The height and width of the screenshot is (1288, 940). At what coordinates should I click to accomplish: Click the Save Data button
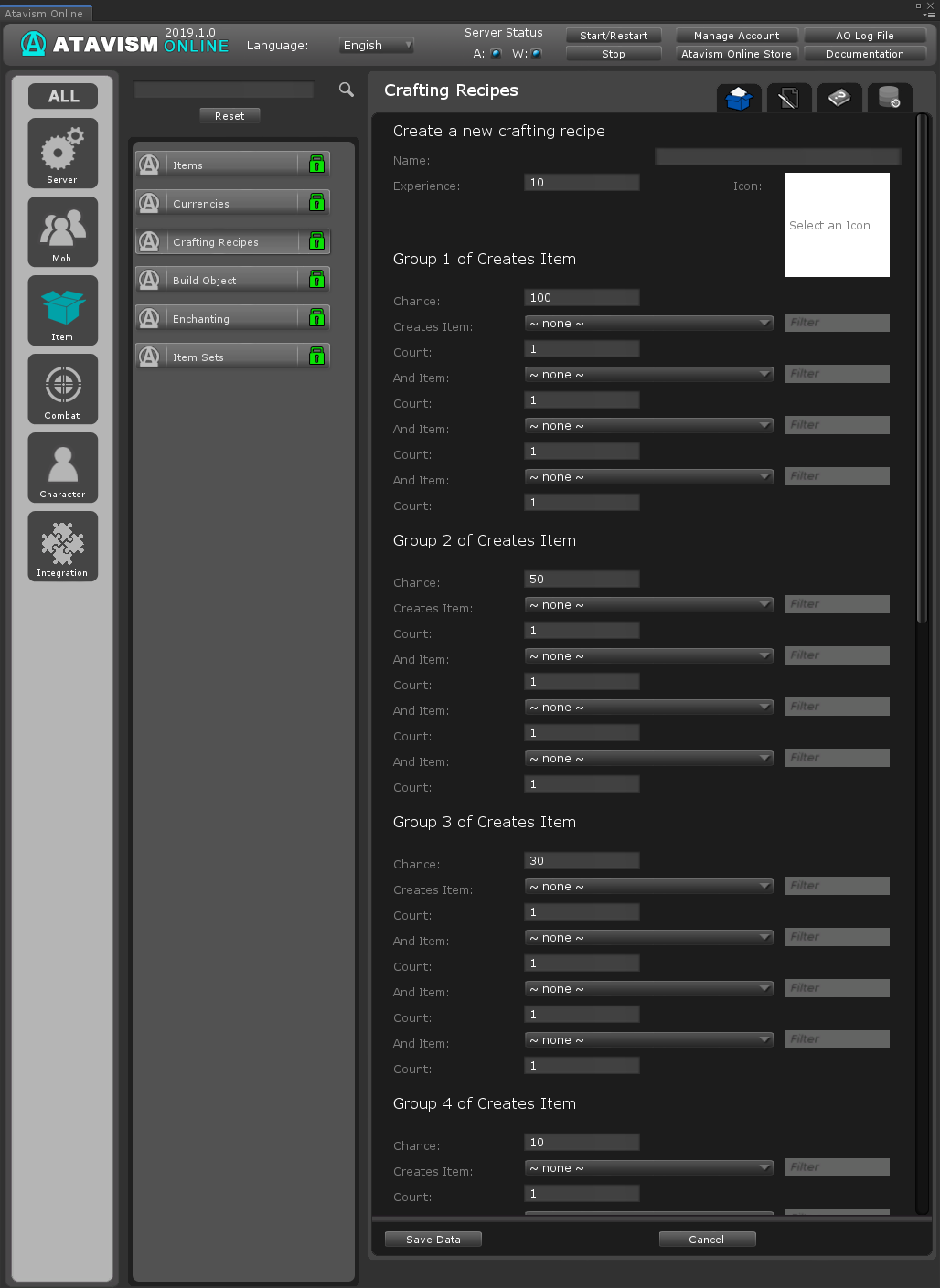[433, 1240]
